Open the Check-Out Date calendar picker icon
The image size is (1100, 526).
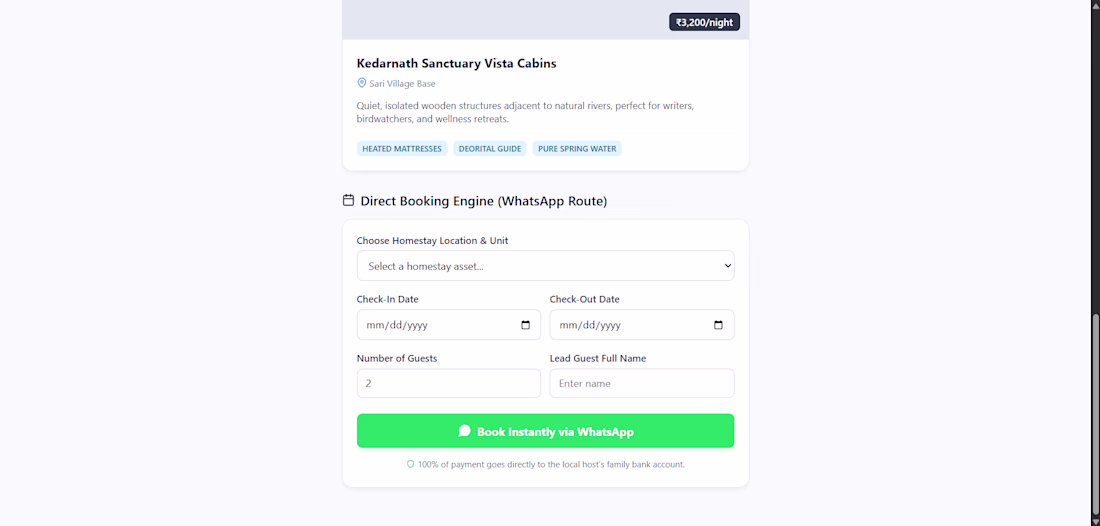[x=718, y=325]
